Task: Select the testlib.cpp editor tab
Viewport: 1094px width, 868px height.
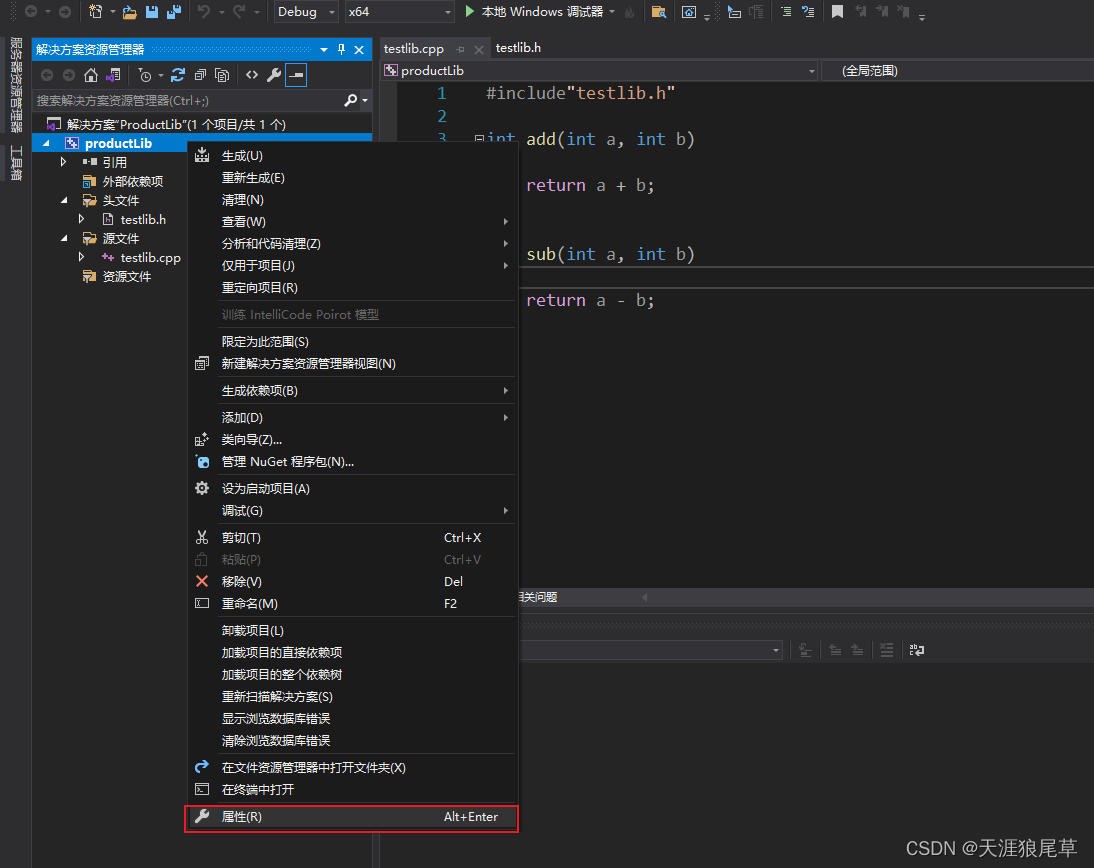Action: tap(414, 49)
